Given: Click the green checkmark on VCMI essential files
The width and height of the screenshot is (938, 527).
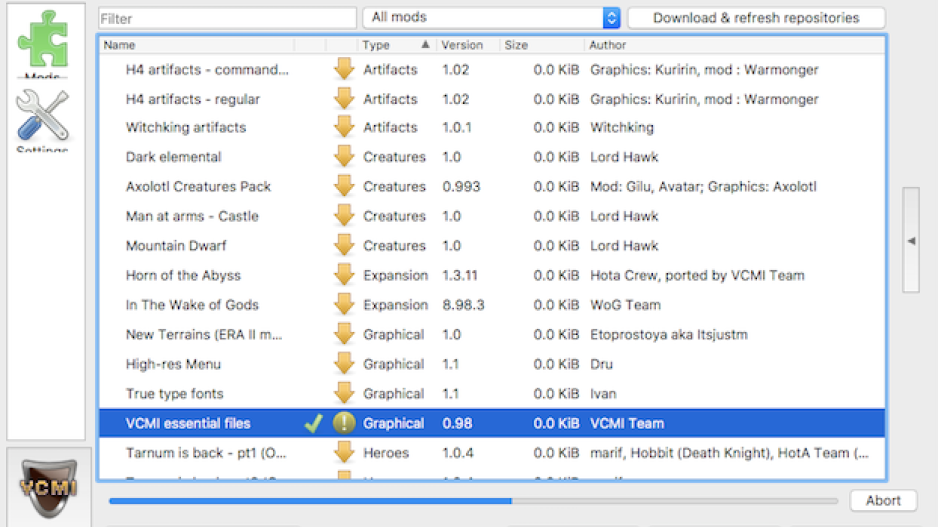Looking at the screenshot, I should pos(313,423).
